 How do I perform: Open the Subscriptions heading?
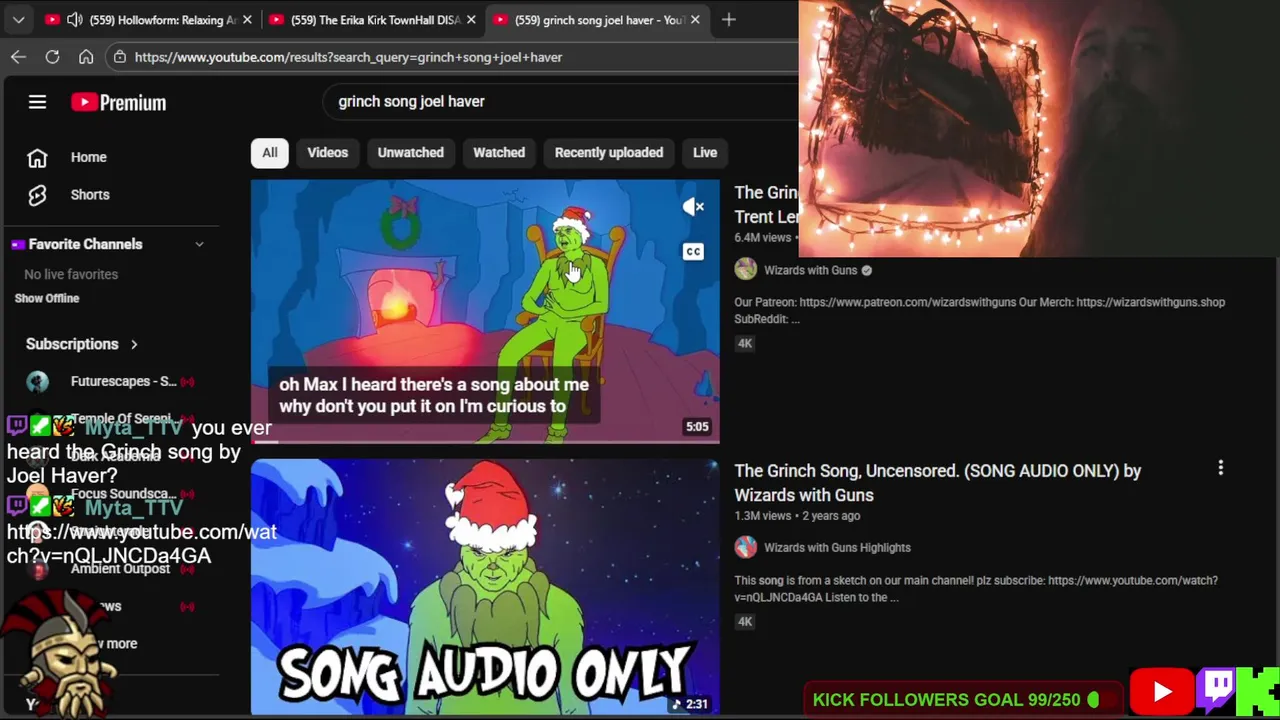(x=72, y=344)
